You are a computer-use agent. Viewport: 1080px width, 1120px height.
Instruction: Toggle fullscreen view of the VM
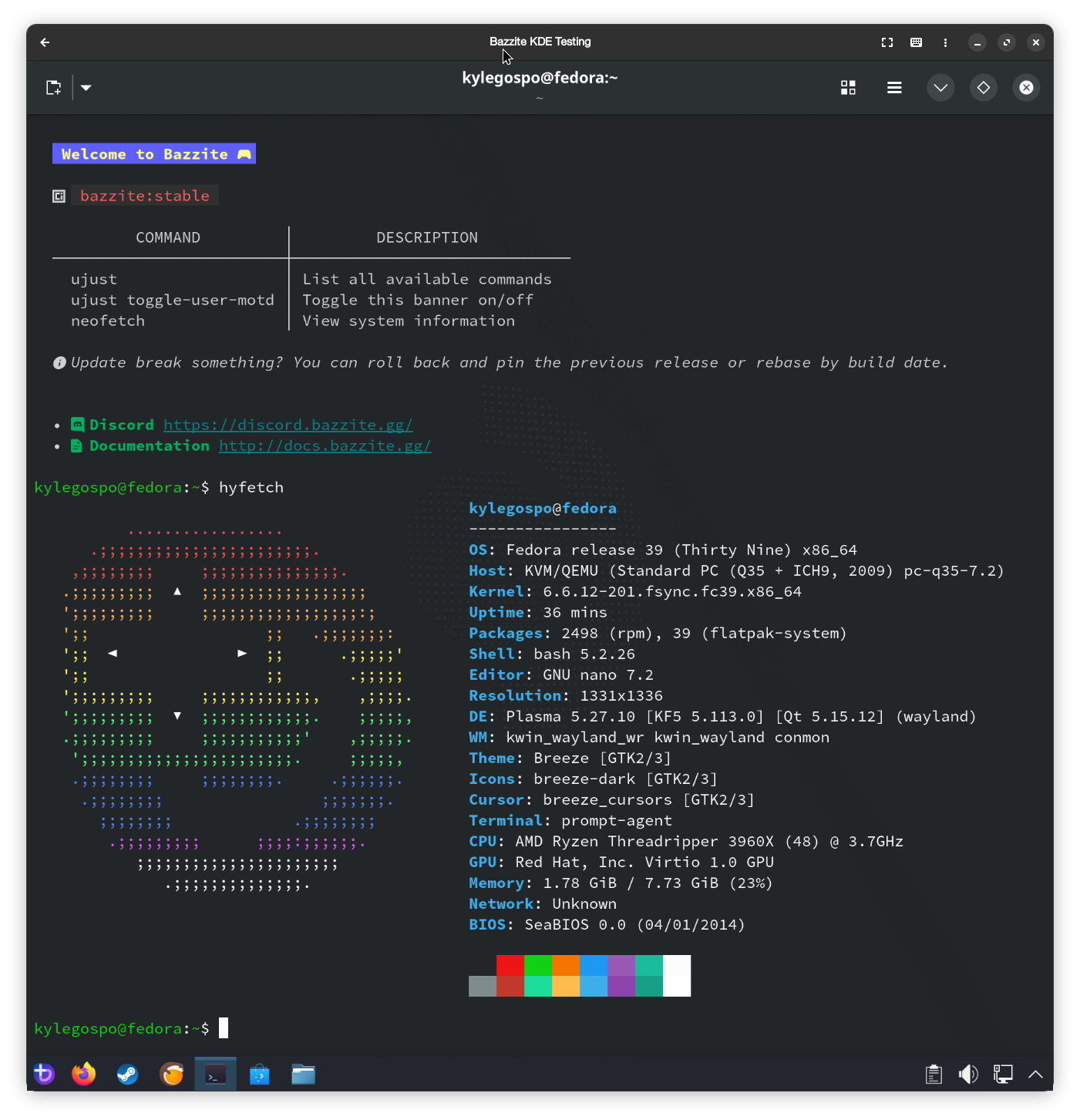pyautogui.click(x=887, y=42)
